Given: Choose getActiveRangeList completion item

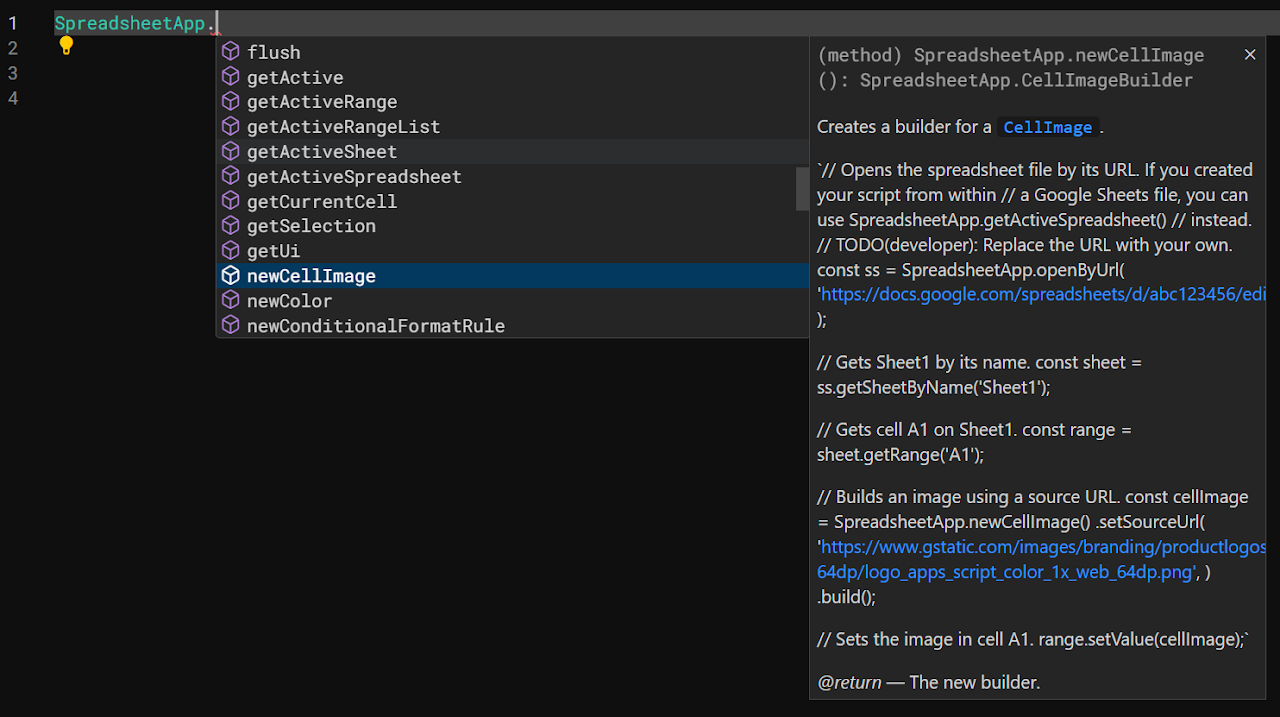Looking at the screenshot, I should tap(343, 127).
